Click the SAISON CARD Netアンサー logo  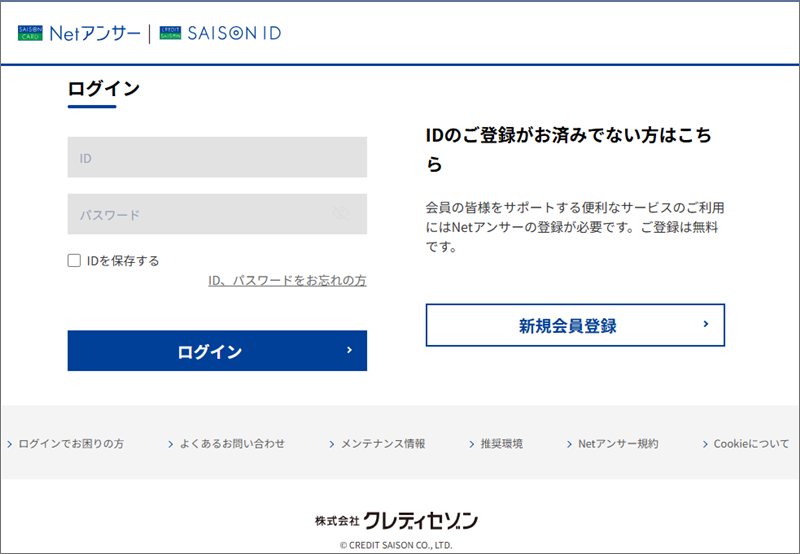pyautogui.click(x=79, y=34)
